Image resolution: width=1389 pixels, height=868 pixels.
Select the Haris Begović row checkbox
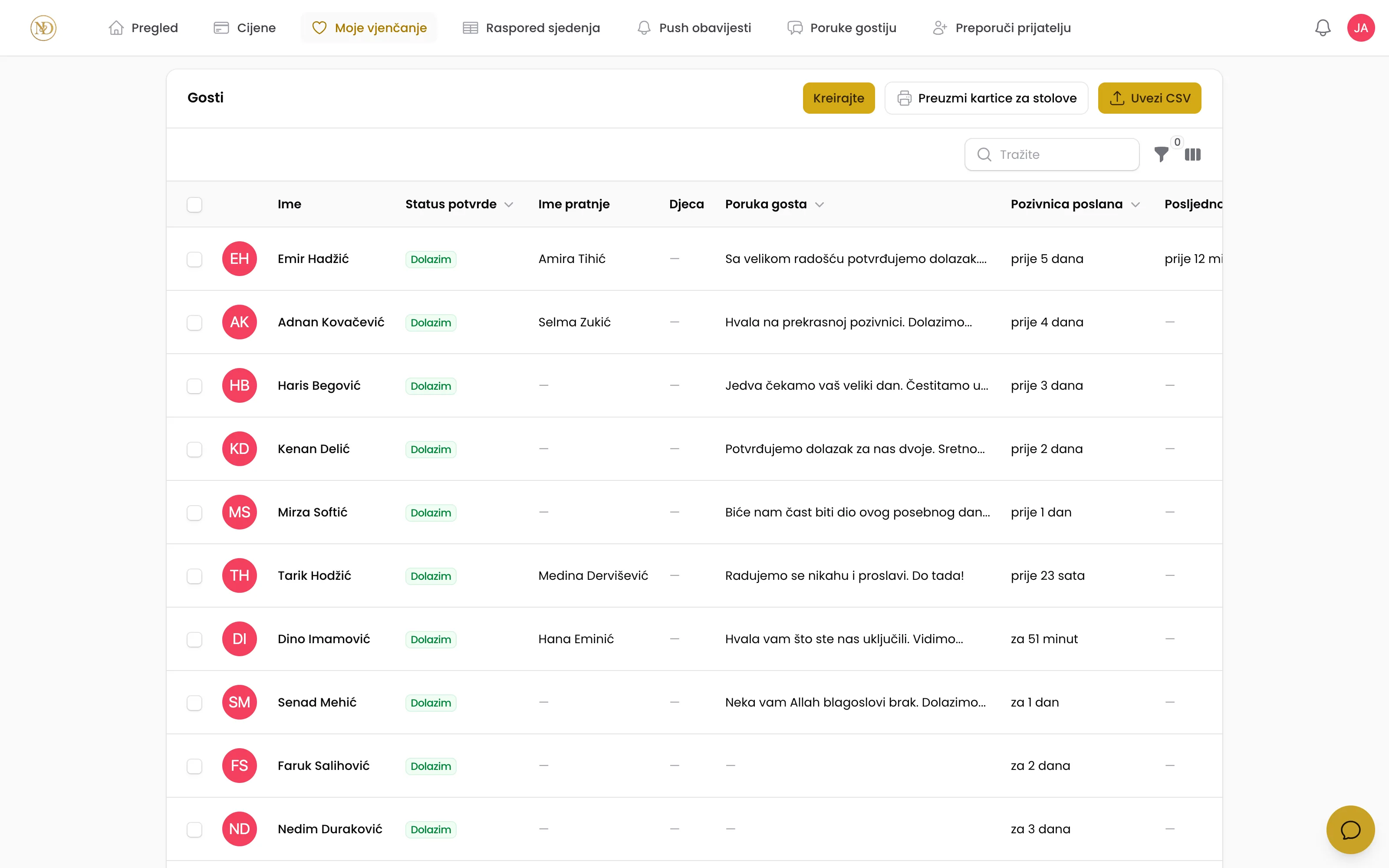pyautogui.click(x=194, y=386)
